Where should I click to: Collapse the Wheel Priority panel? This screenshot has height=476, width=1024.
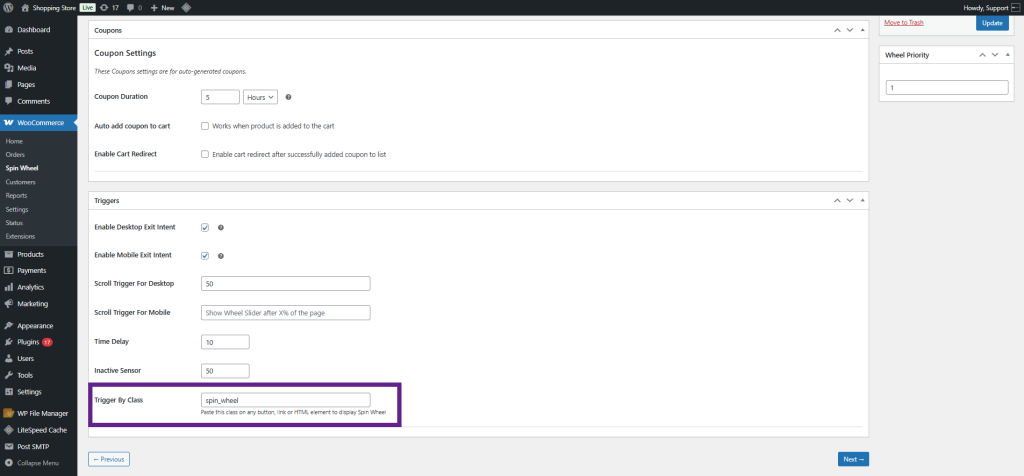coord(1008,55)
